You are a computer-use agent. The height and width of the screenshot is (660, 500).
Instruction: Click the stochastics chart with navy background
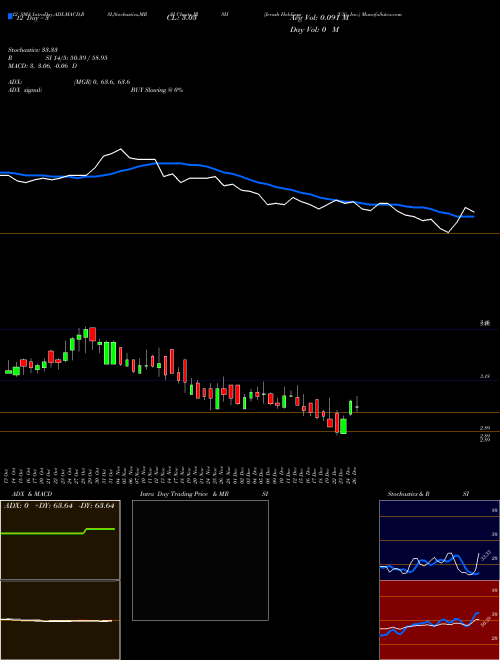pyautogui.click(x=439, y=540)
